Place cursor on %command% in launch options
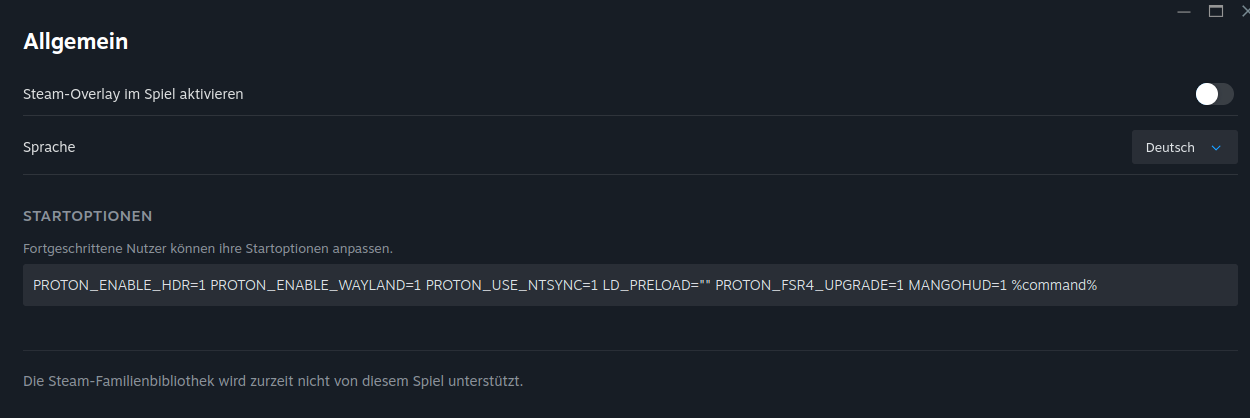Viewport: 1250px width, 418px height. pos(1054,285)
